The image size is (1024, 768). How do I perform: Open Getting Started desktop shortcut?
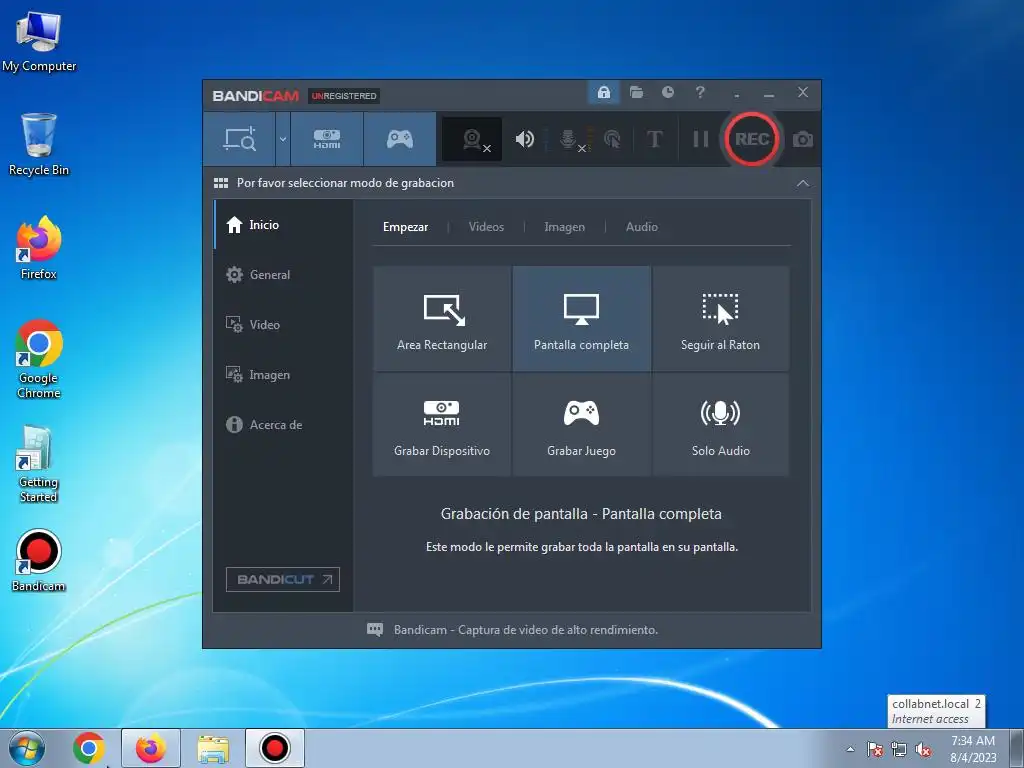click(39, 464)
